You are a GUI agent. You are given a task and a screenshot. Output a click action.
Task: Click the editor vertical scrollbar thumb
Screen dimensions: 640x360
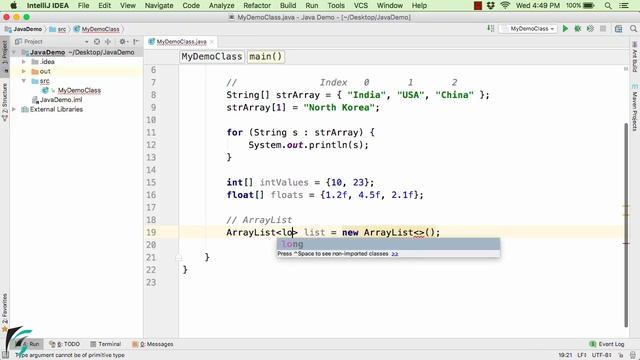tap(626, 224)
